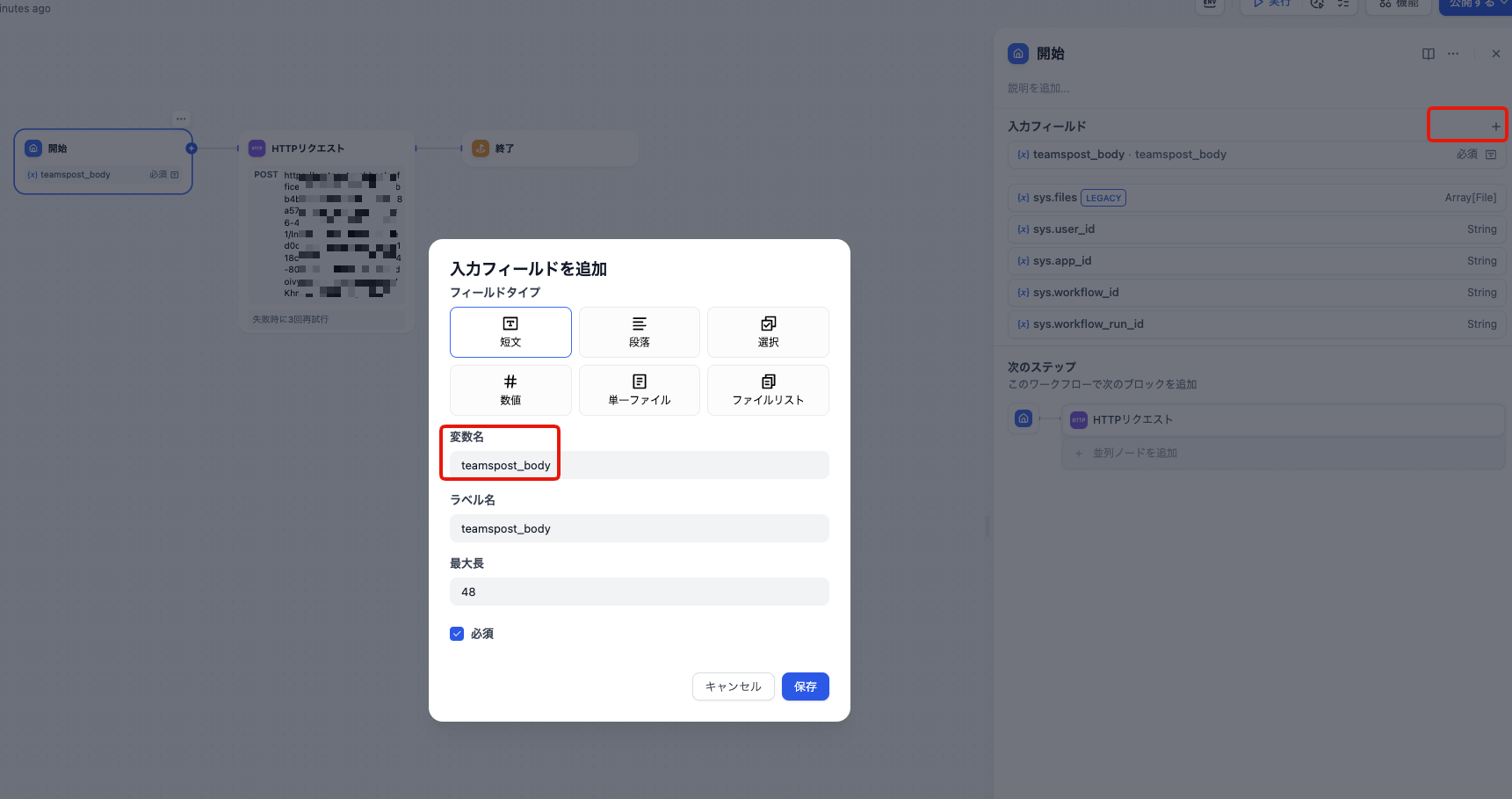
Task: Click the variable icon beside sys.files
Action: [1024, 198]
